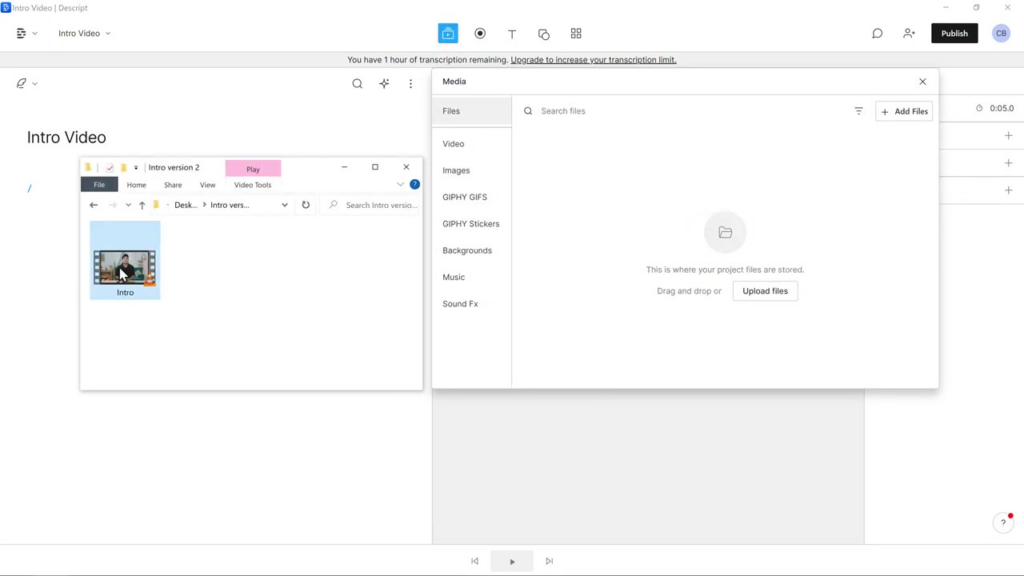Click the Intro Video document title
This screenshot has height=576, width=1024.
66,137
